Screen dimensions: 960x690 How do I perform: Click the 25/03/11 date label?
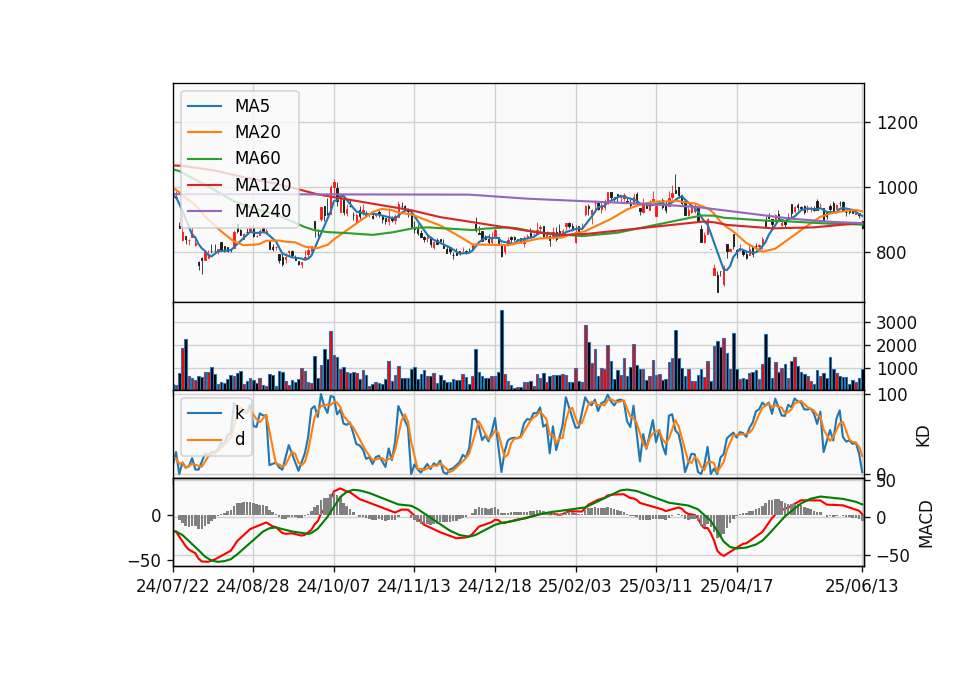(656, 587)
